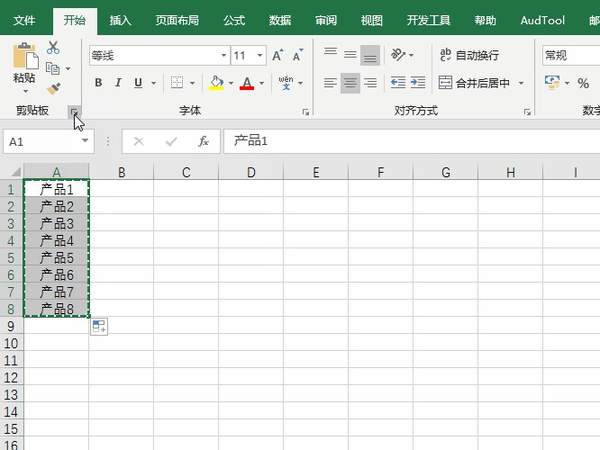The image size is (600, 450).
Task: Expand the font size dropdown
Action: coord(260,56)
